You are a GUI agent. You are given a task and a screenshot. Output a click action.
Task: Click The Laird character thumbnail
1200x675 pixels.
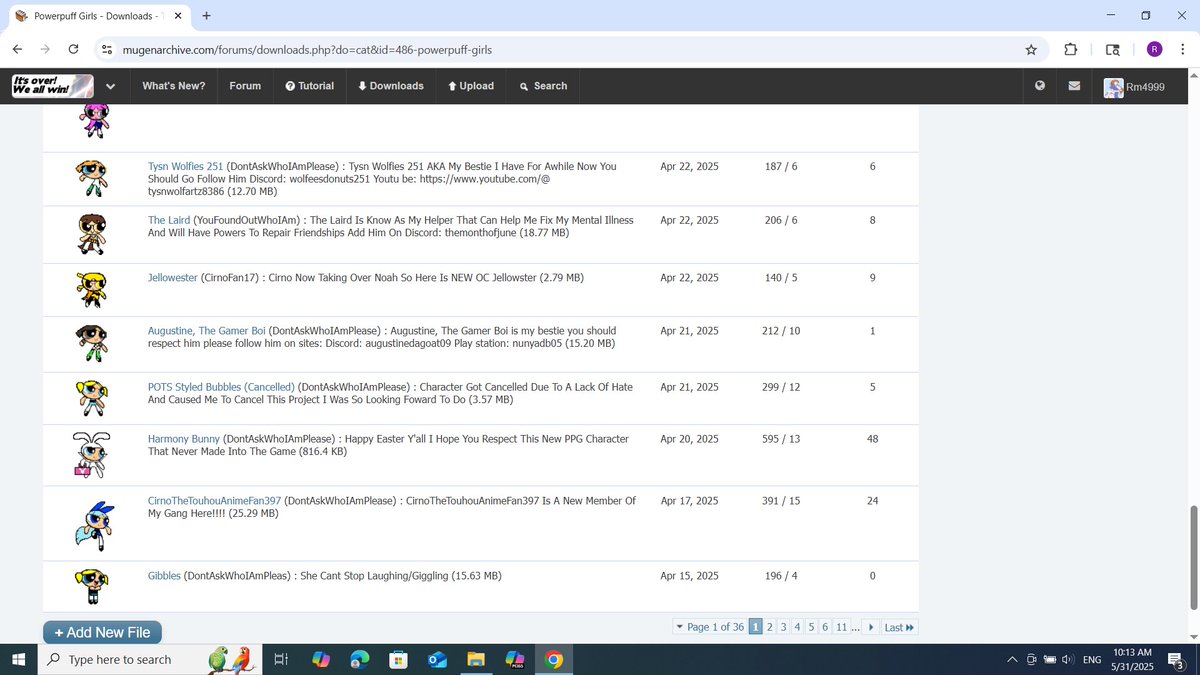pos(91,235)
